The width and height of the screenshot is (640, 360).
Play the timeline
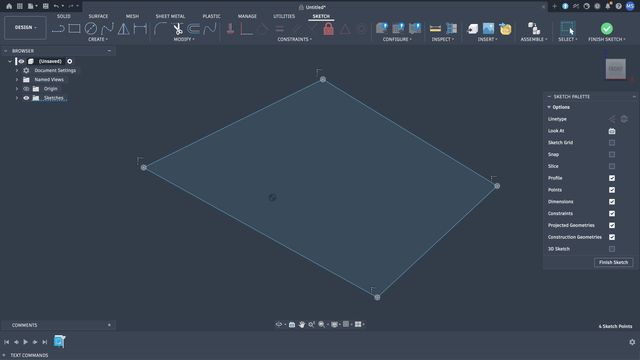pyautogui.click(x=25, y=342)
